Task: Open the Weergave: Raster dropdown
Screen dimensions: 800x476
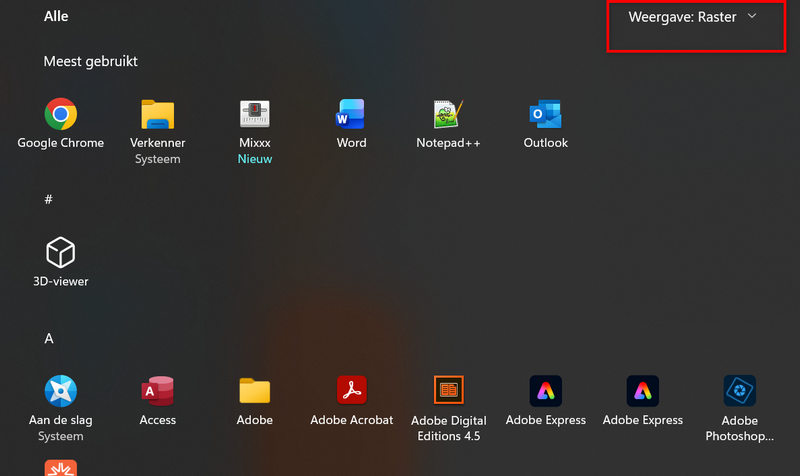Action: click(x=693, y=17)
